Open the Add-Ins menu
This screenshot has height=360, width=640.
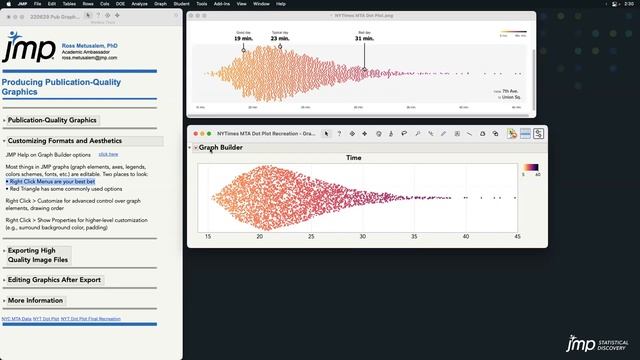pyautogui.click(x=222, y=4)
